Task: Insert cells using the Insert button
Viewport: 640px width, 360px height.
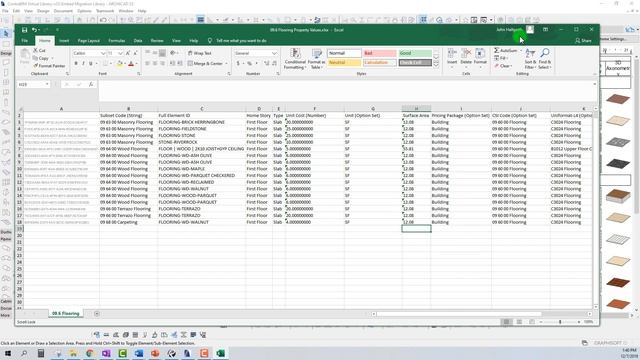Action: click(x=452, y=57)
